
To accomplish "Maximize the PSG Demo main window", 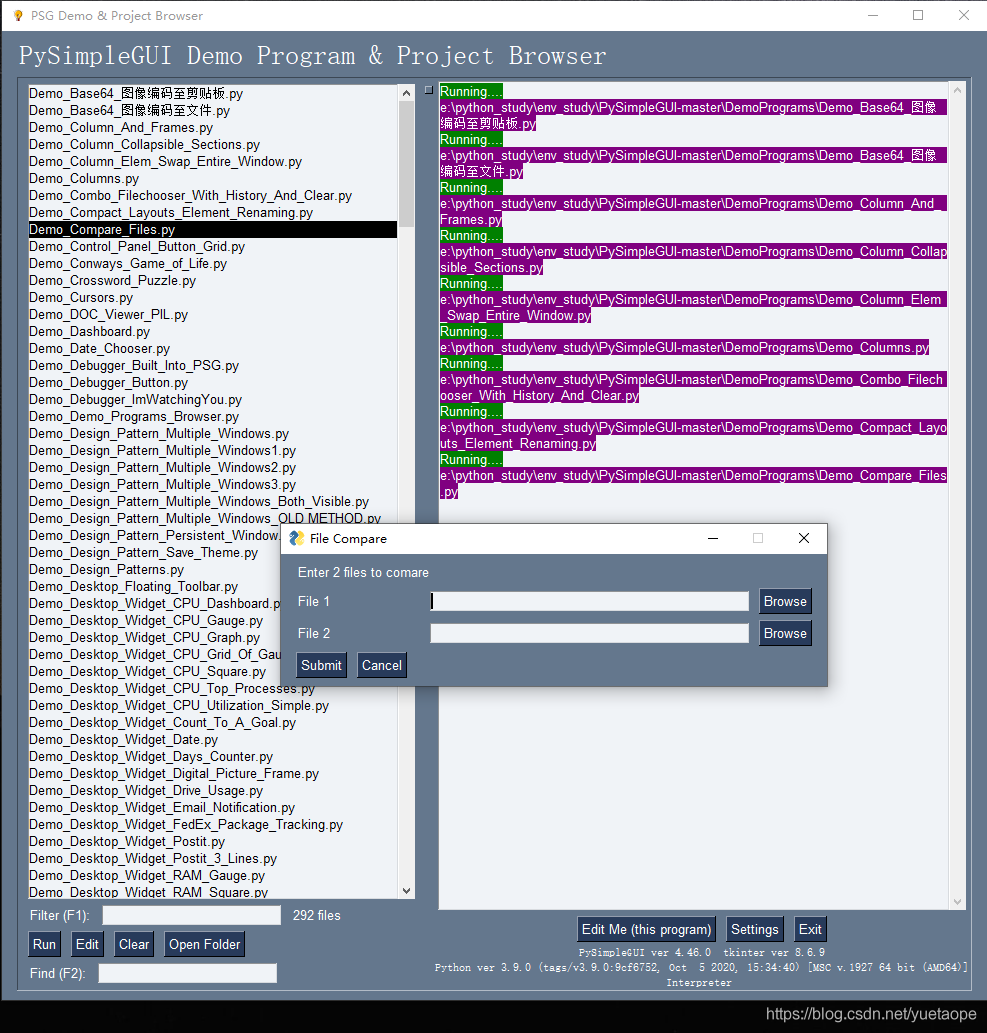I will 918,15.
